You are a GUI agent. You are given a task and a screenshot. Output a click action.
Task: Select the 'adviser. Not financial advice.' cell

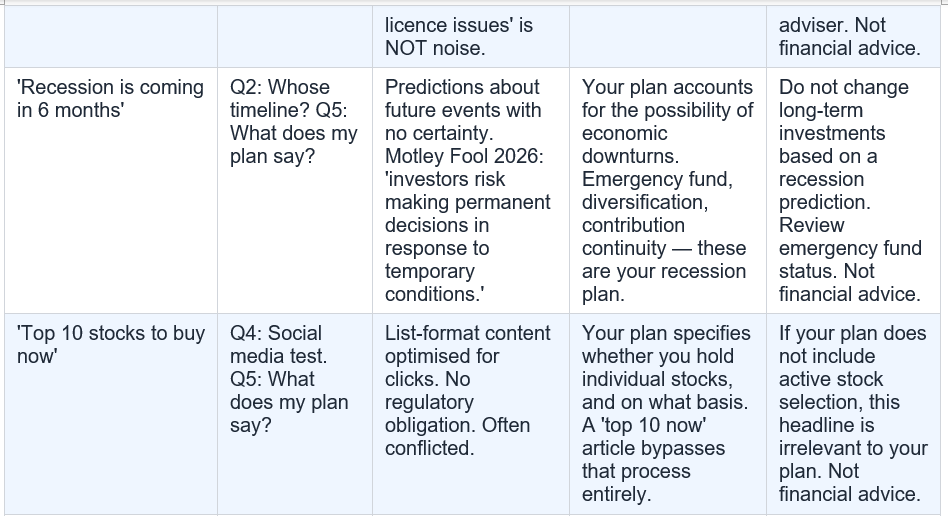pos(853,37)
